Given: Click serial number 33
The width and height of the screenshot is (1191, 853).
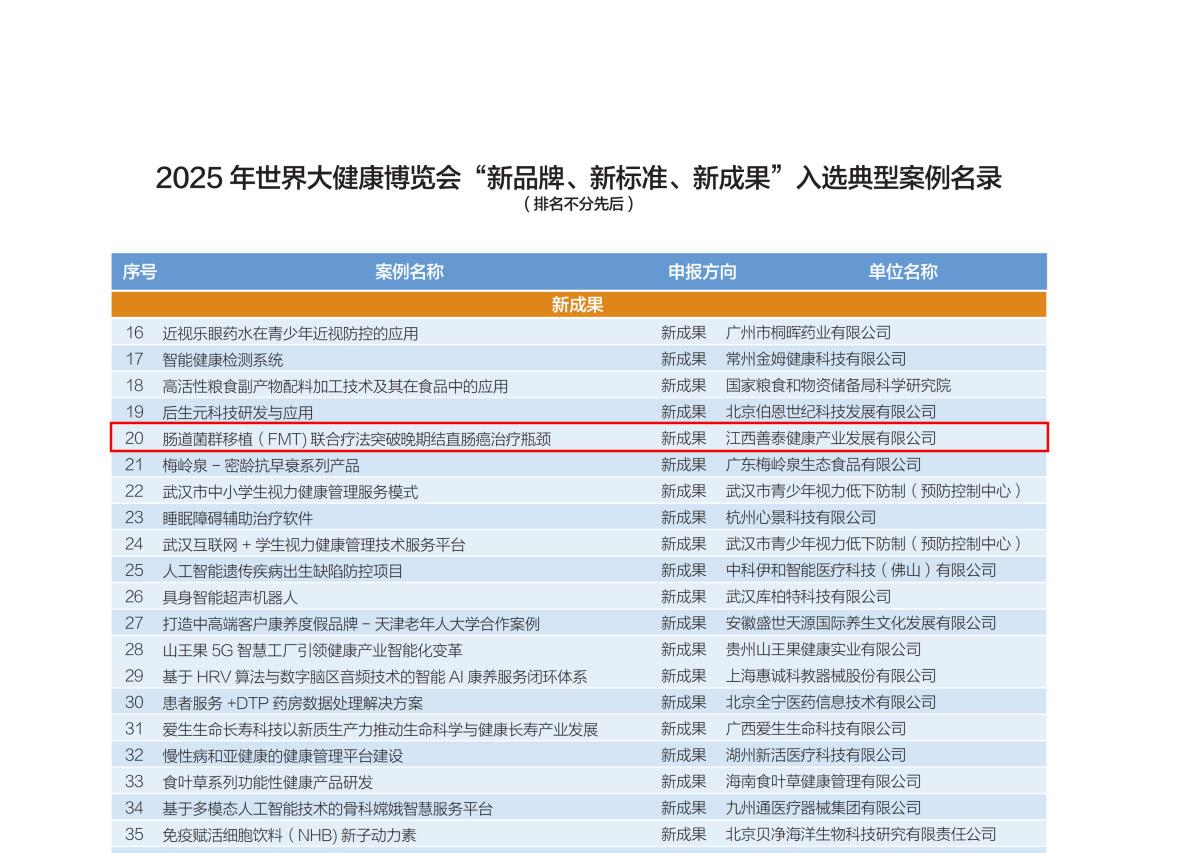Looking at the screenshot, I should (x=134, y=782).
